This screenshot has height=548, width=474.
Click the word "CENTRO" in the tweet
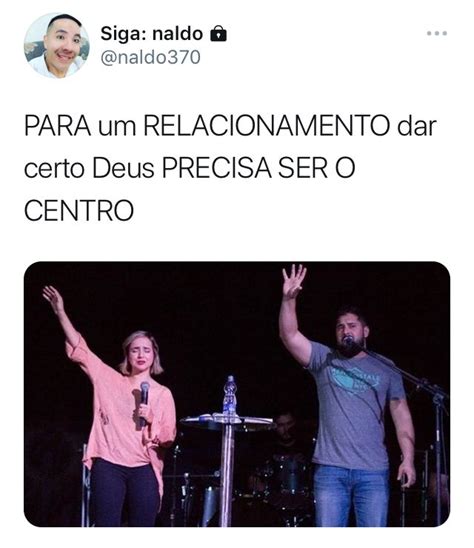pyautogui.click(x=79, y=210)
